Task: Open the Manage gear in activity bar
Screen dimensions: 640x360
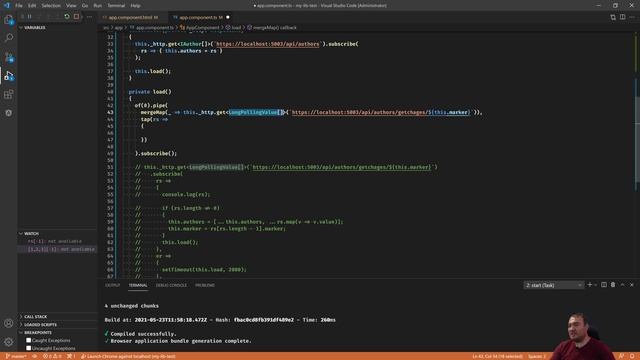Action: click(x=9, y=342)
